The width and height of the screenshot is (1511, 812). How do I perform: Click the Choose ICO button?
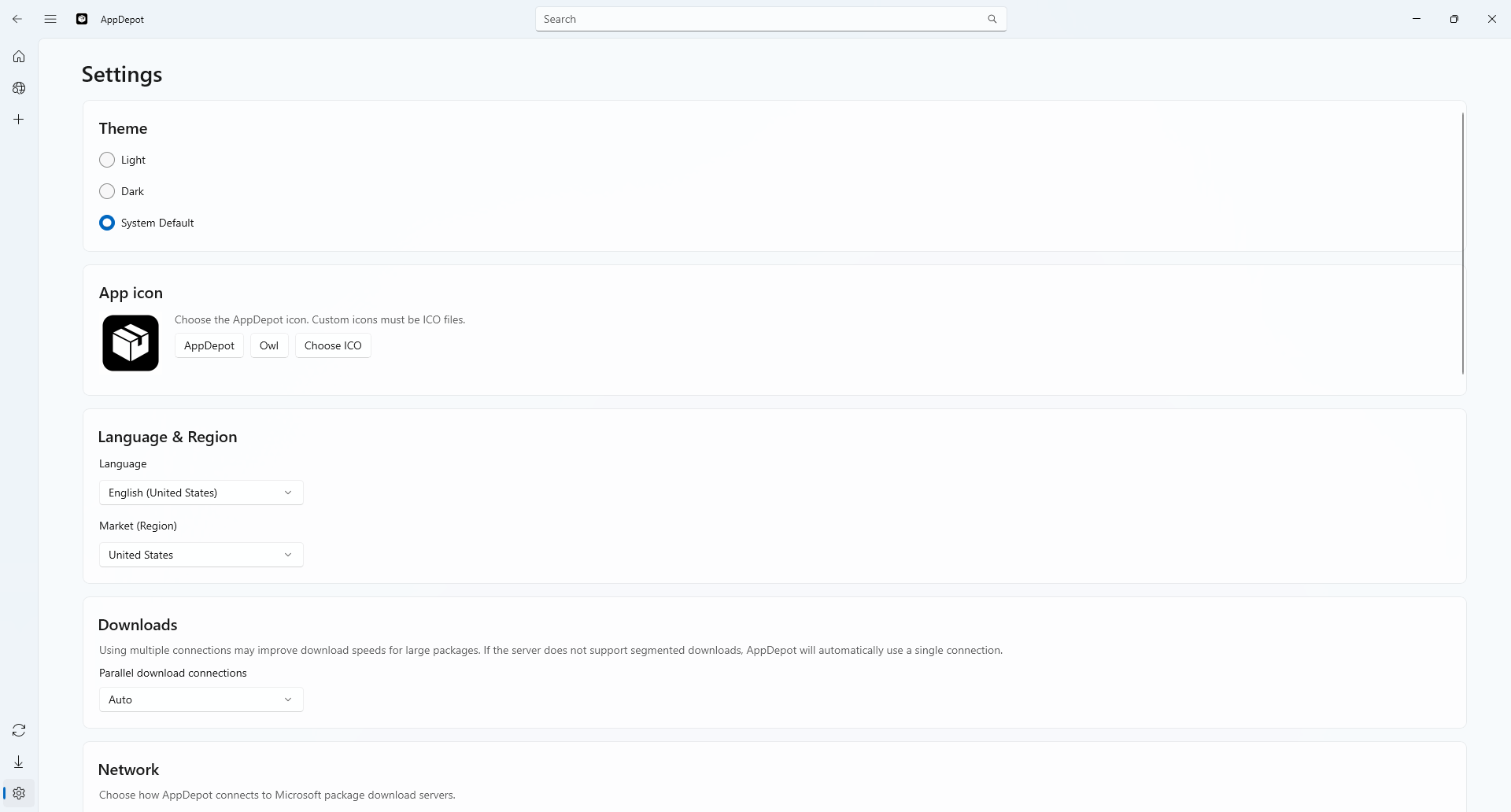point(333,345)
